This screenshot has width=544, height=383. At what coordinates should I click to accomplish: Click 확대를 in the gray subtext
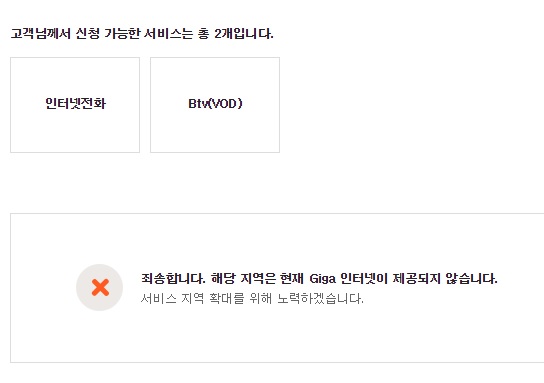point(227,298)
